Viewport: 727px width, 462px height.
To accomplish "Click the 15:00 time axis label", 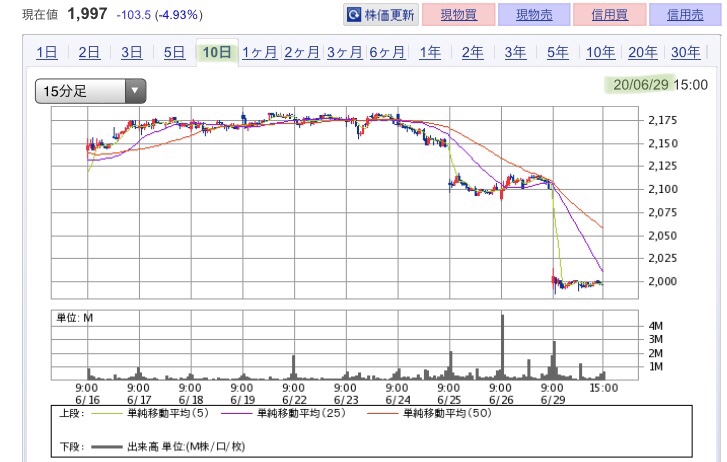I will pos(604,388).
